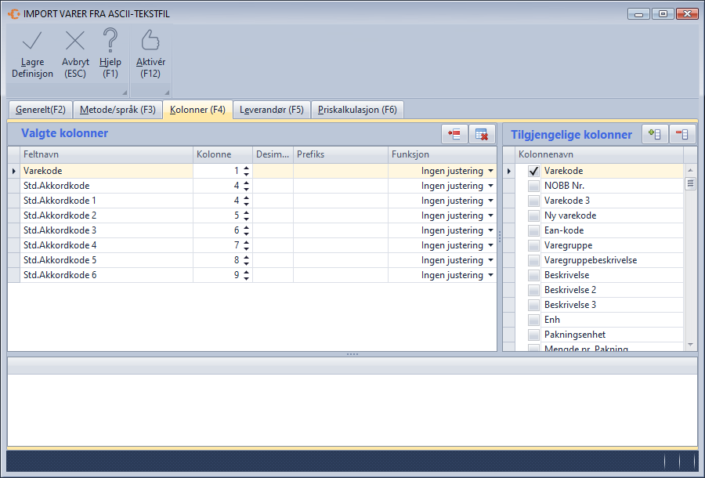Uncheck the Varekode checkbox

pyautogui.click(x=534, y=171)
